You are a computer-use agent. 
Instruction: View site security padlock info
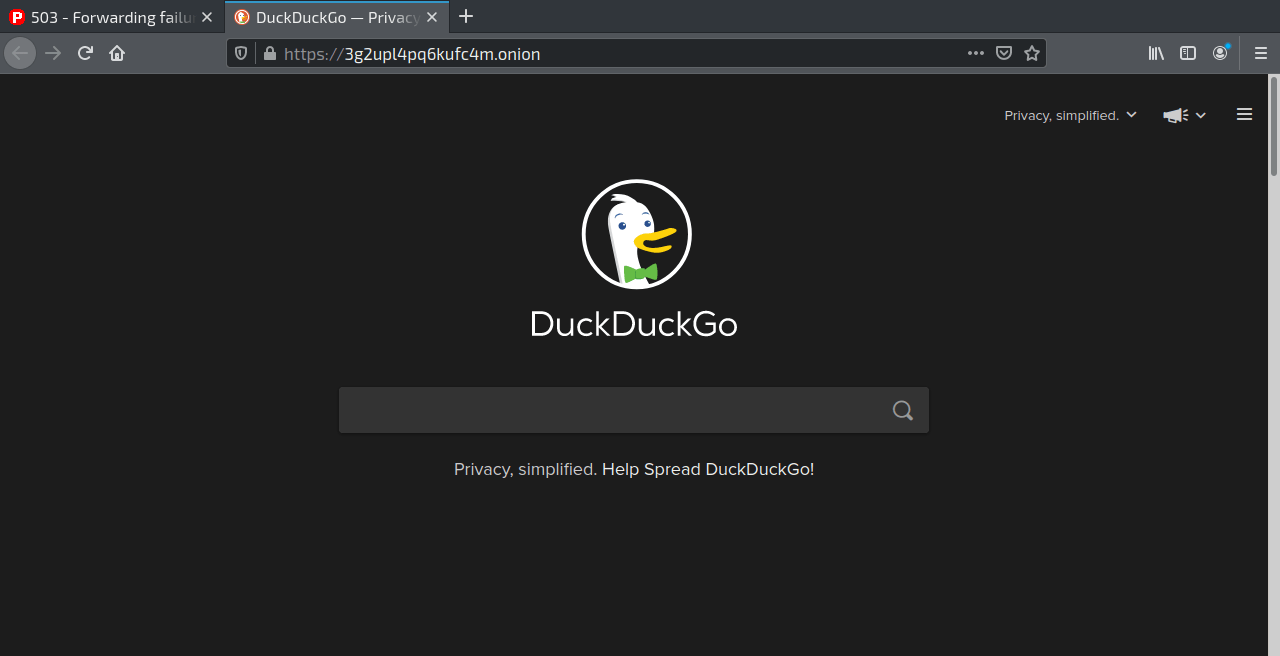268,53
